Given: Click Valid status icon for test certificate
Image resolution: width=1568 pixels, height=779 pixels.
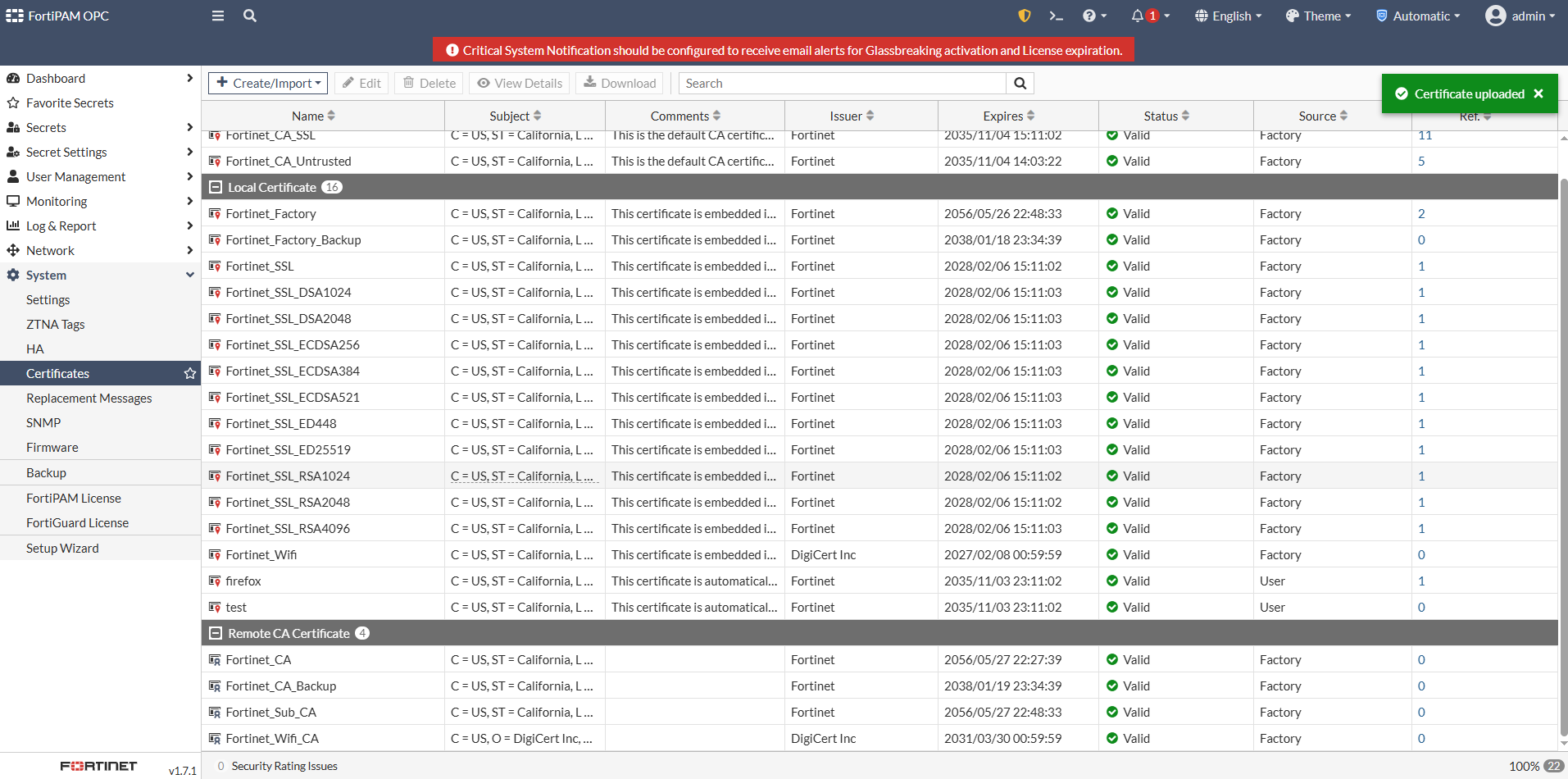Looking at the screenshot, I should pyautogui.click(x=1112, y=607).
